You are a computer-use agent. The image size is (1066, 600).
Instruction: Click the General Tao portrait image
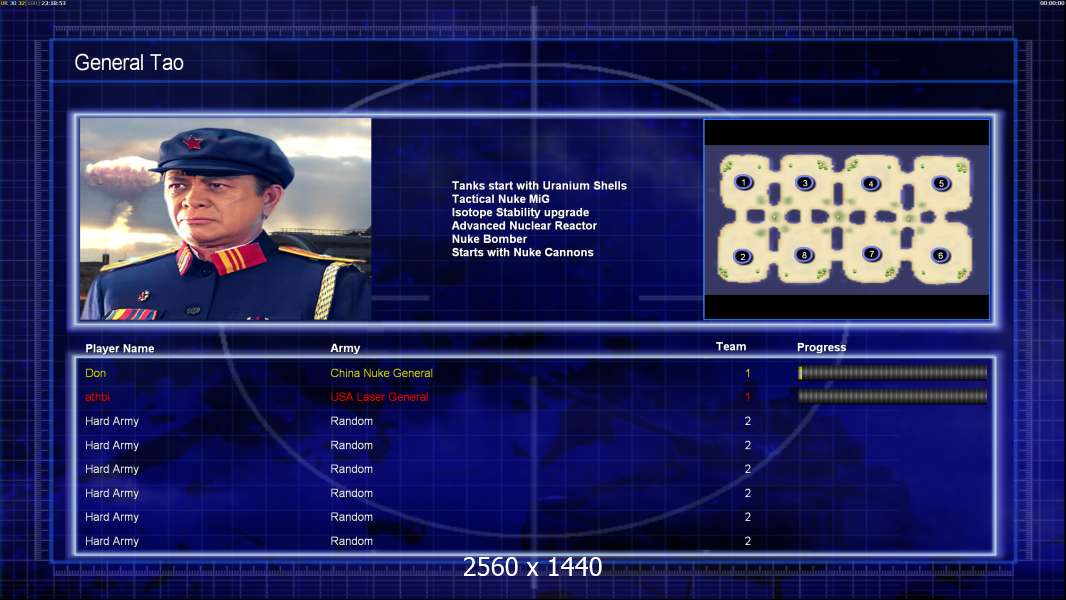[x=226, y=219]
